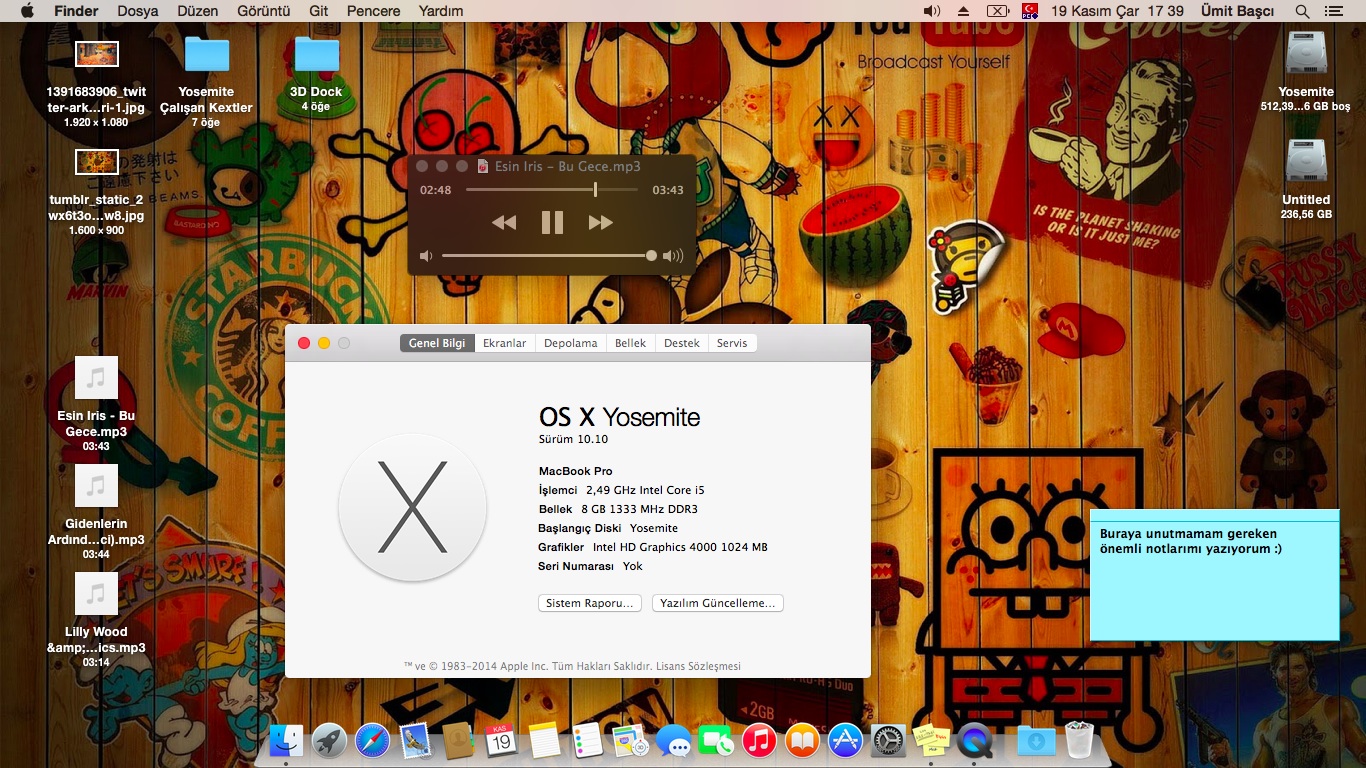
Task: Select Yosemite Çalışan Kextler folder
Action: (x=207, y=54)
